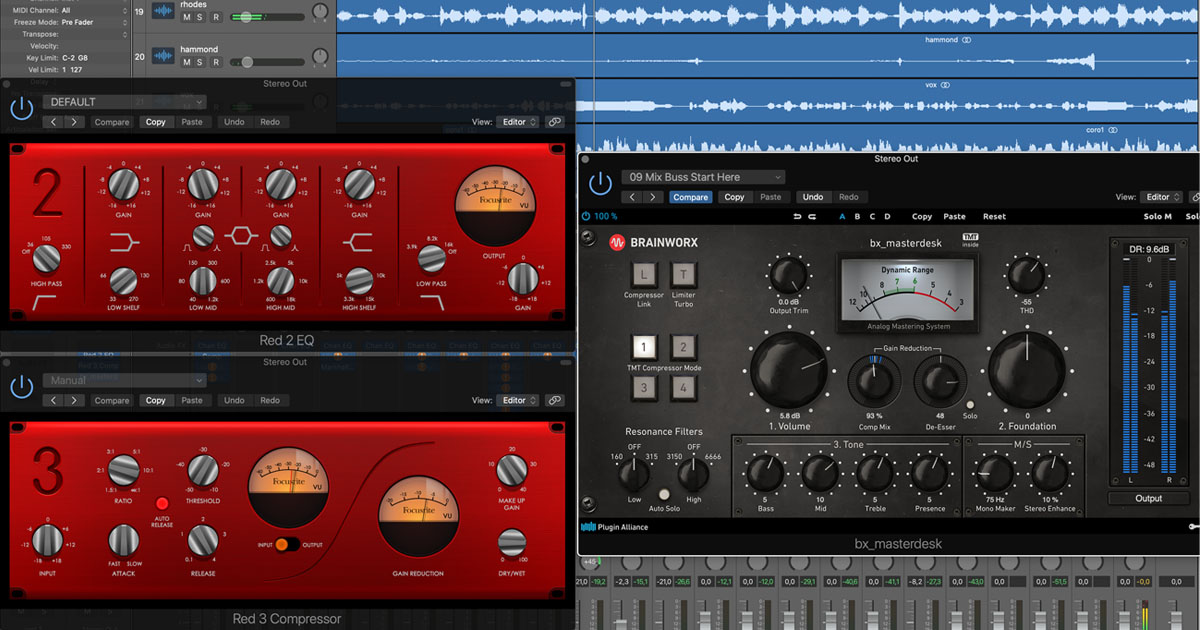Click Undo in the Red 2 EQ window
Screen dimensions: 1200x630
coord(234,122)
